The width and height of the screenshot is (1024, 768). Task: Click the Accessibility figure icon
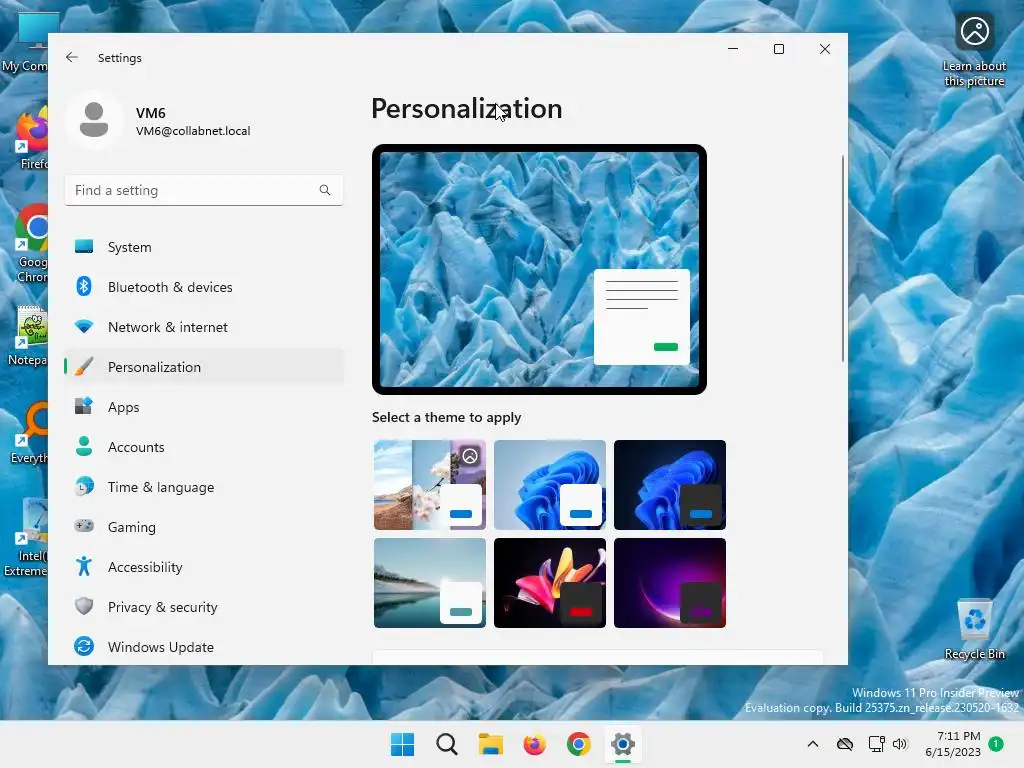(x=84, y=566)
